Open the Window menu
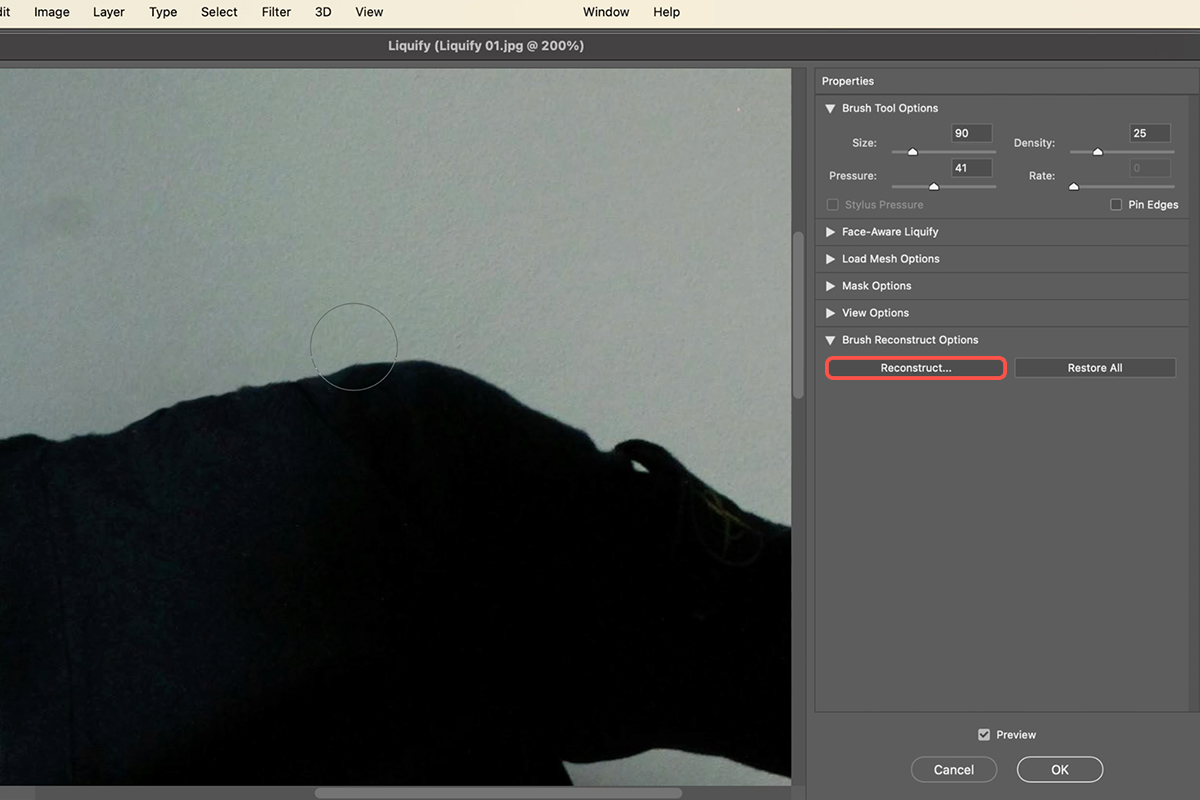The width and height of the screenshot is (1200, 800). point(606,12)
